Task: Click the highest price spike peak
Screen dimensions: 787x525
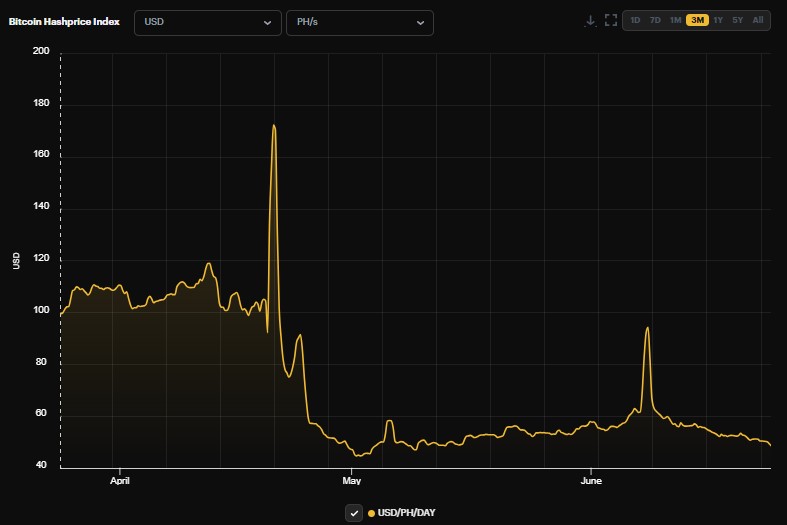Action: [x=274, y=126]
